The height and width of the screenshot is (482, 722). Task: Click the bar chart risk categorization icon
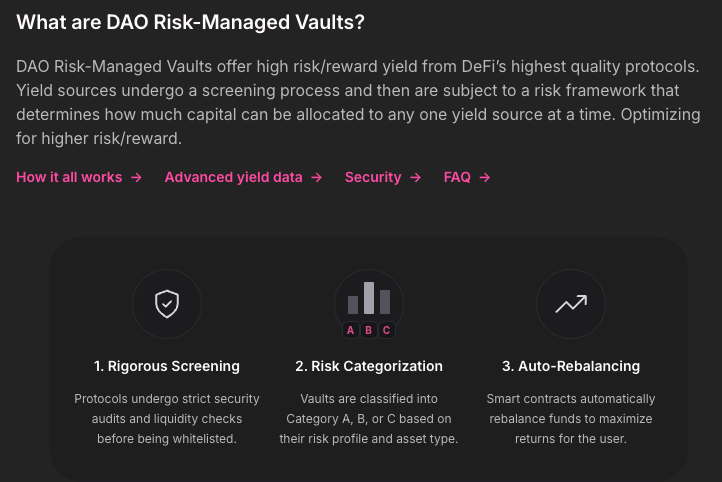[369, 299]
